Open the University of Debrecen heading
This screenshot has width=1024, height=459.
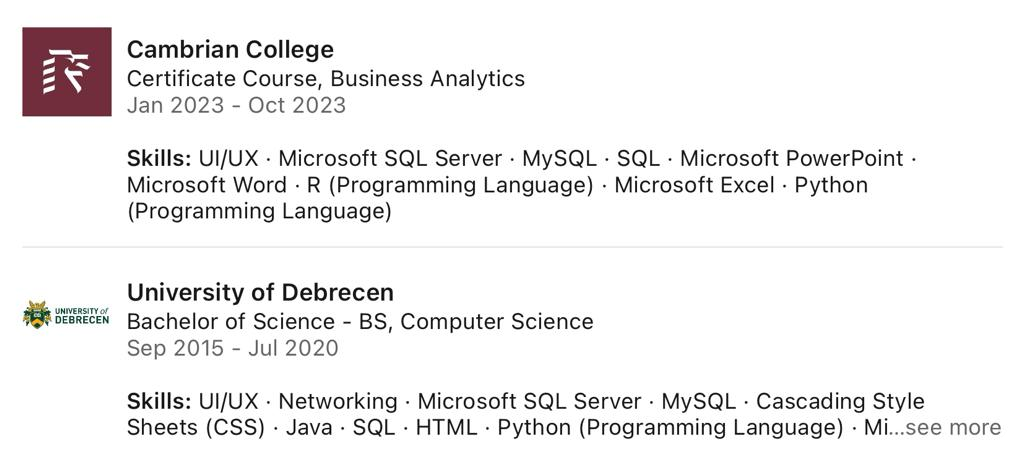pyautogui.click(x=260, y=293)
